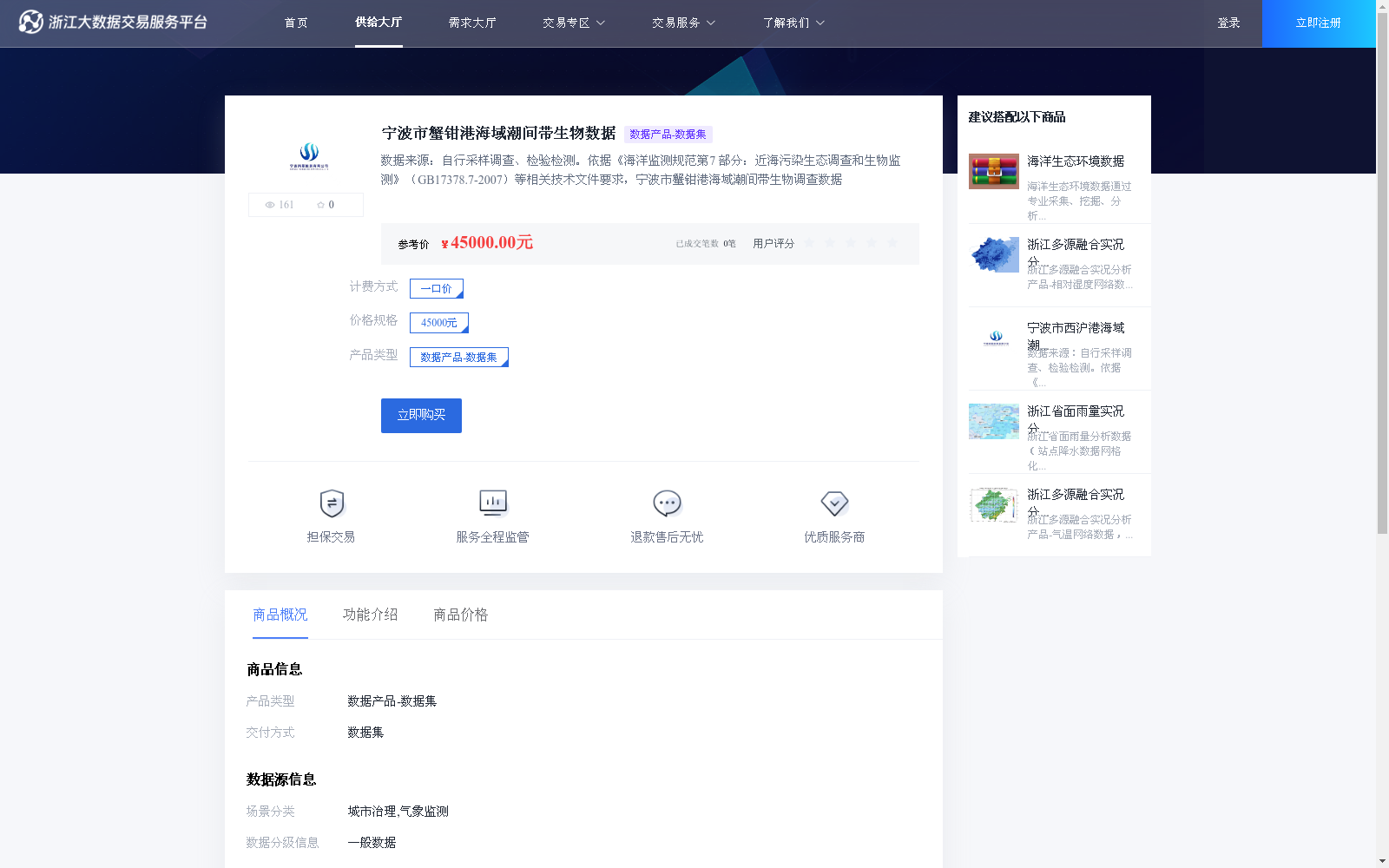This screenshot has height=868, width=1389.
Task: Open 浙江省面雨量实况 map thumbnail
Action: pos(994,421)
